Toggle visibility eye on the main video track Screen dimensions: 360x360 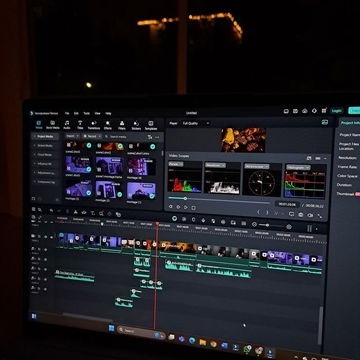click(x=51, y=237)
